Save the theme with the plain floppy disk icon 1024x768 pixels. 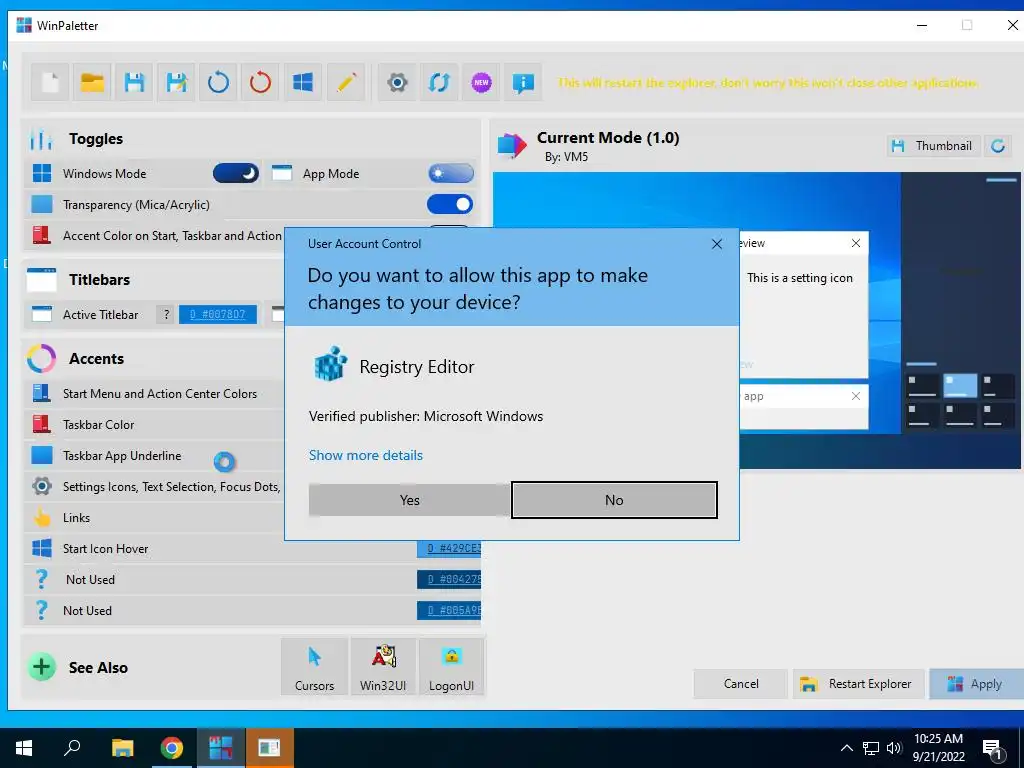point(135,83)
